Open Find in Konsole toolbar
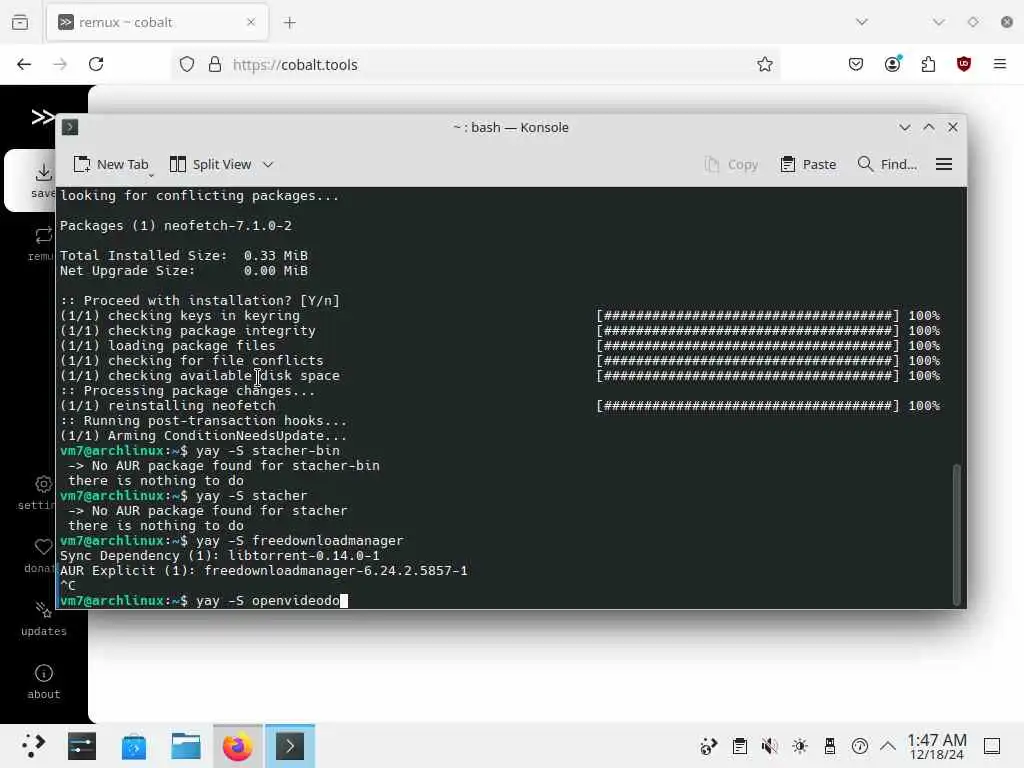Viewport: 1024px width, 768px height. point(887,165)
